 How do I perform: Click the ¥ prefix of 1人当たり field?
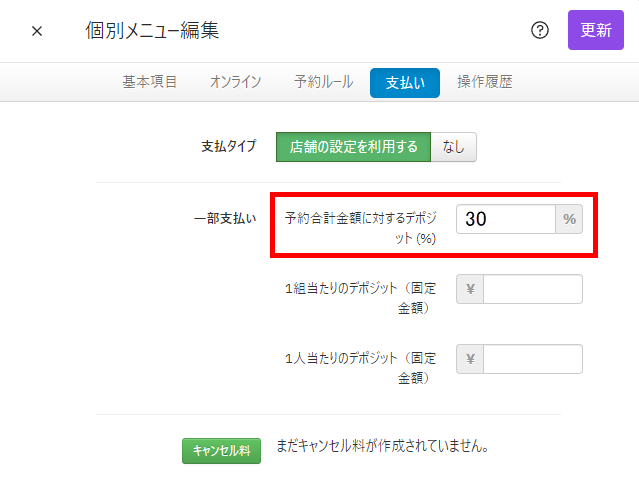click(470, 359)
